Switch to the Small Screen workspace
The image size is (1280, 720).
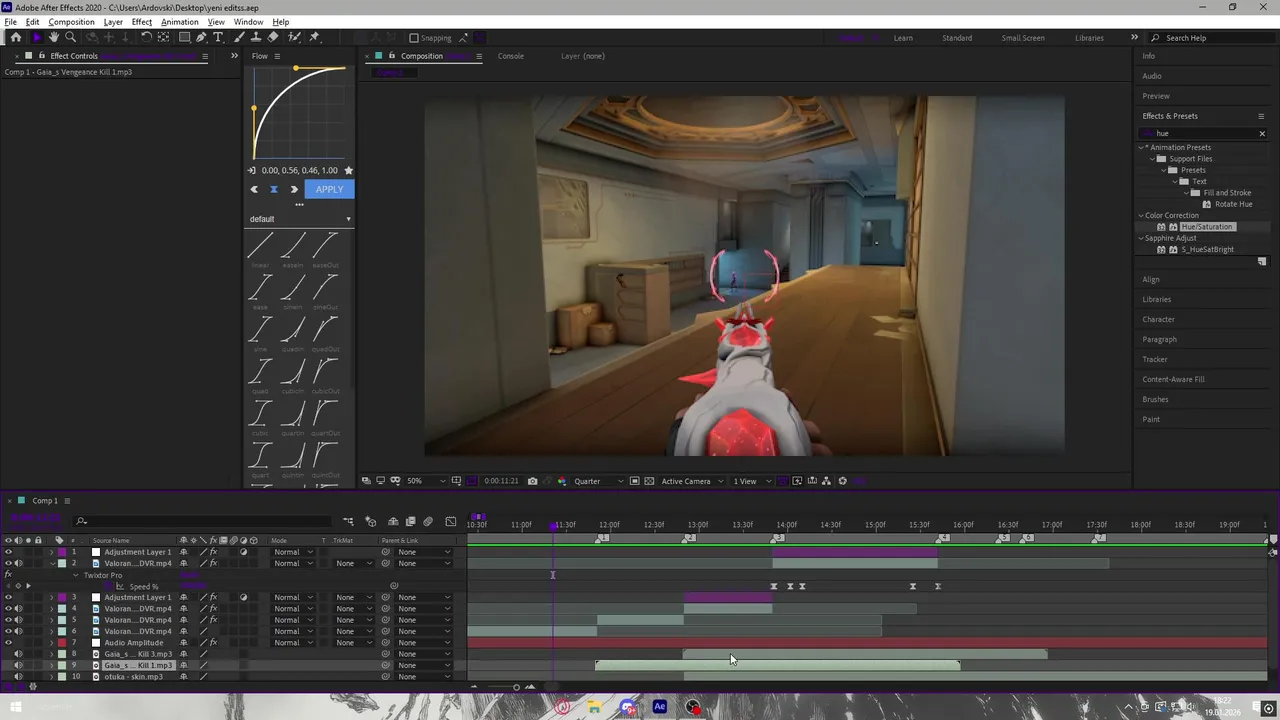pos(1023,38)
